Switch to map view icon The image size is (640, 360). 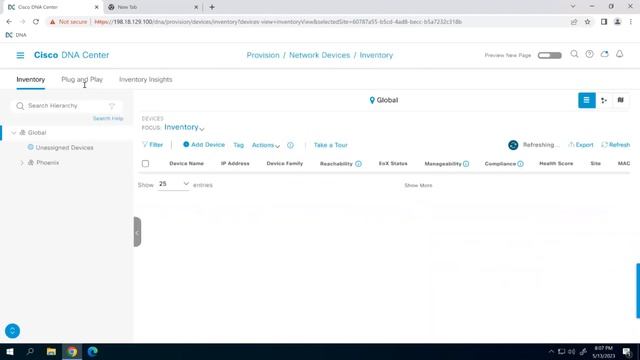point(620,100)
